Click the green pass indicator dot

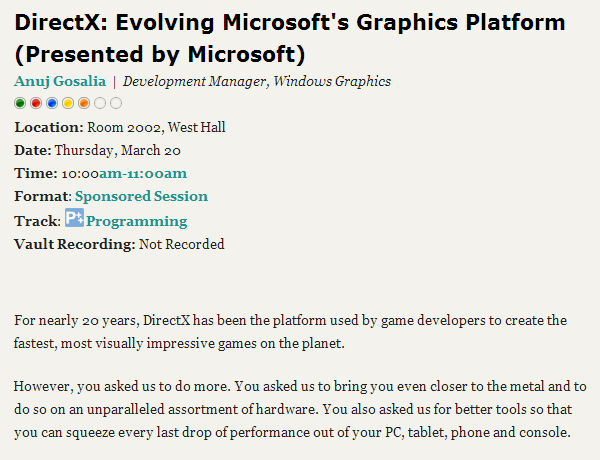[x=20, y=103]
